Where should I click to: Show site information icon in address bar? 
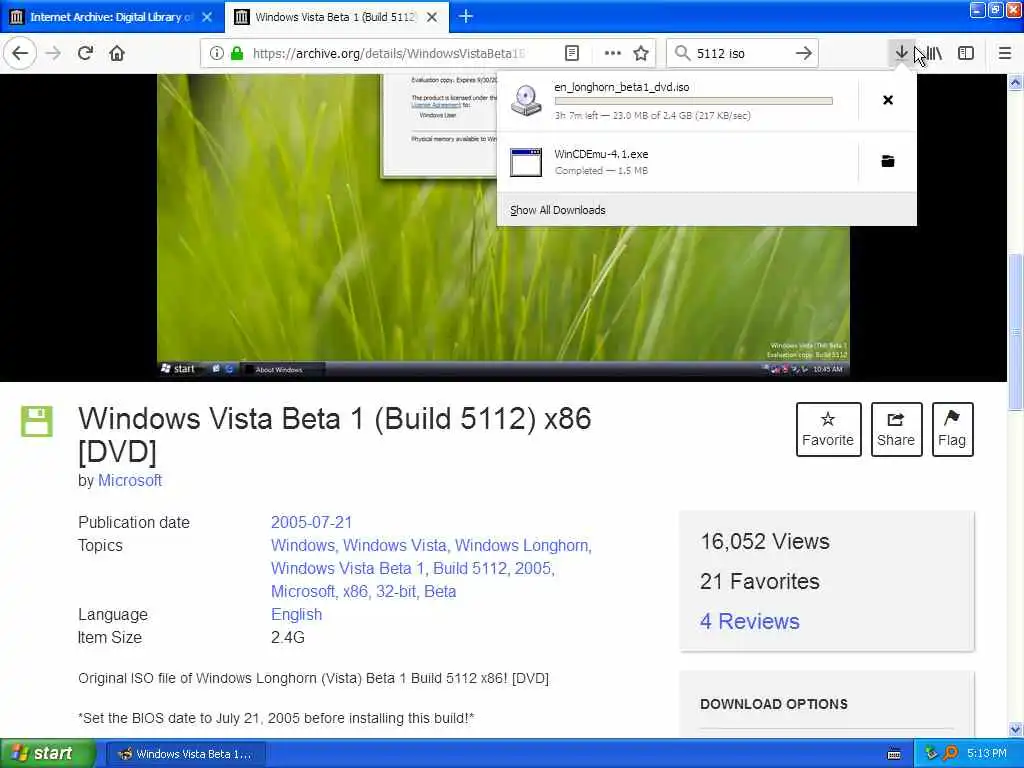pyautogui.click(x=217, y=53)
